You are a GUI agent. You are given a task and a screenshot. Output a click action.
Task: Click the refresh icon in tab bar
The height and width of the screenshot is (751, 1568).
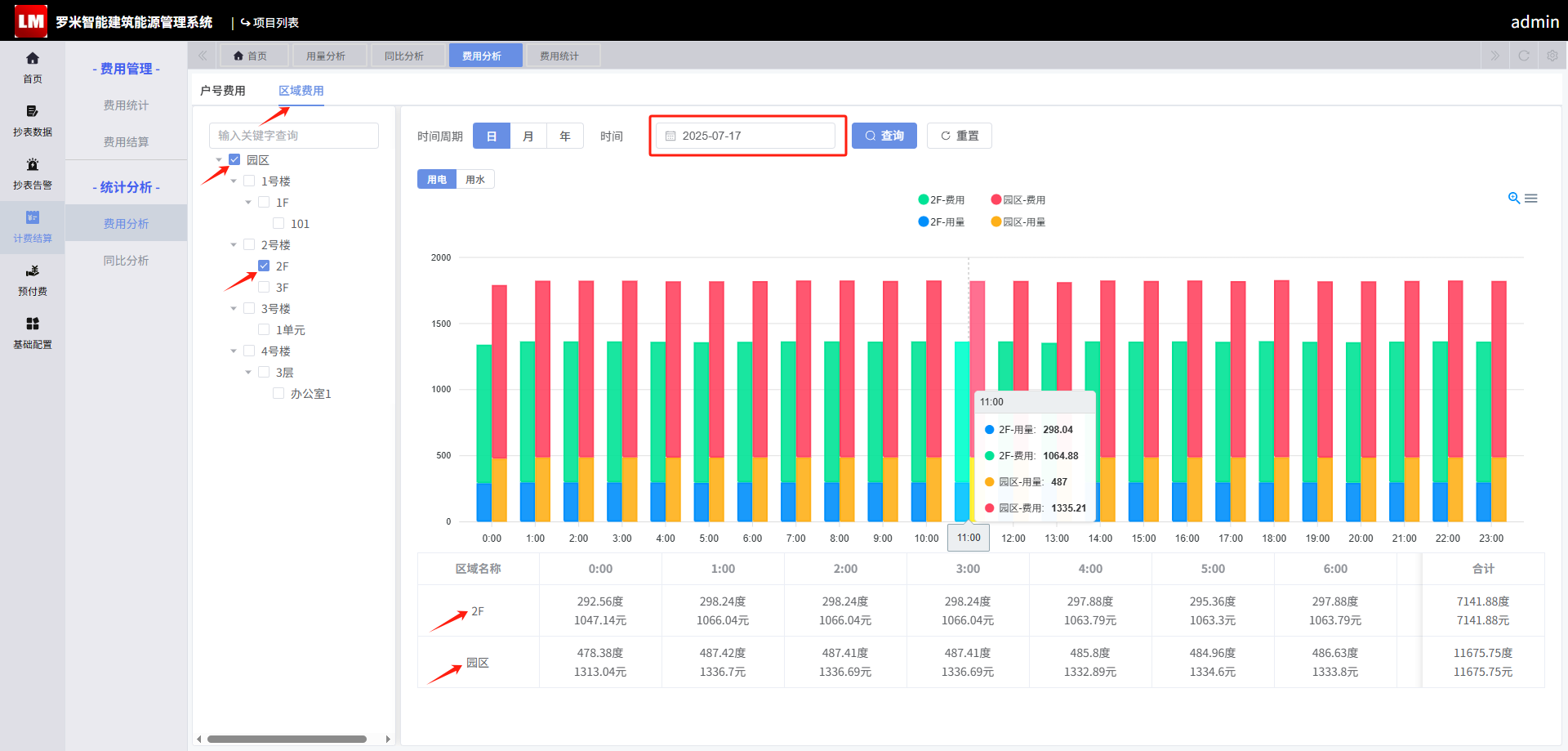(x=1524, y=56)
